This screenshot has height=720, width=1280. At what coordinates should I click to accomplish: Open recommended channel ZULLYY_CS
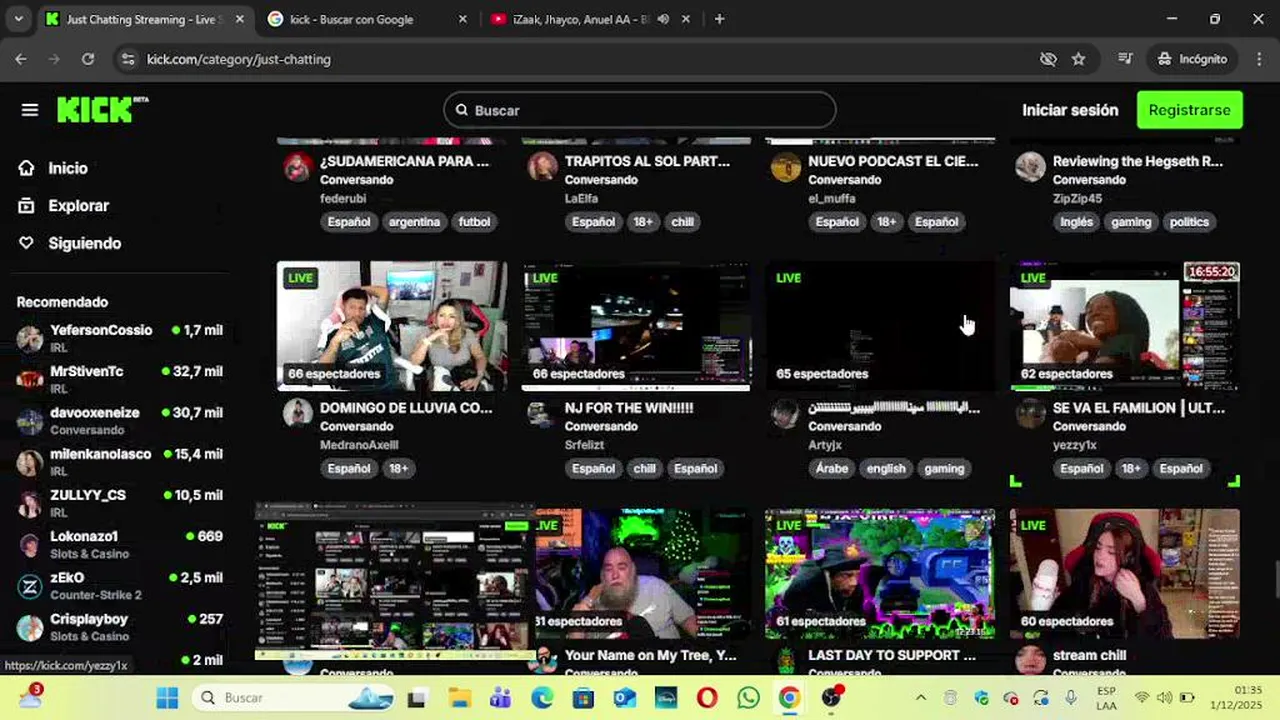pos(120,503)
